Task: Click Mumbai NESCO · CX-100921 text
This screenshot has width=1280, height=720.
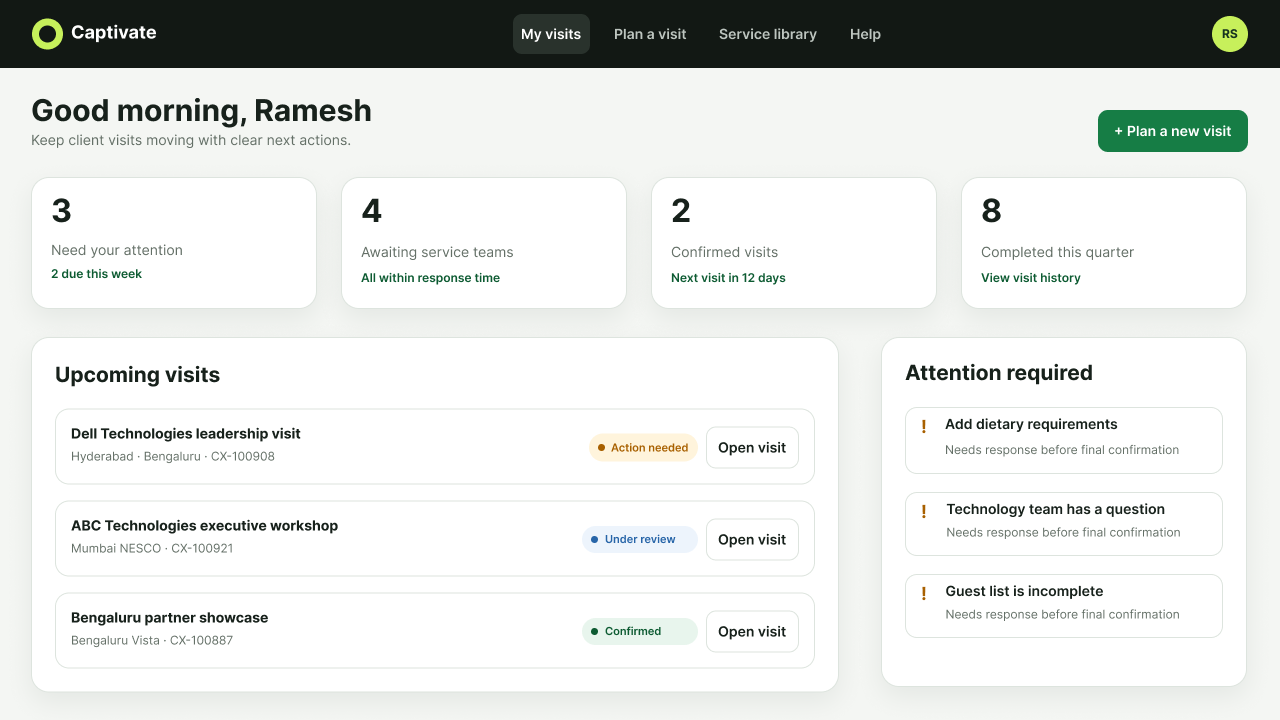Action: tap(152, 549)
